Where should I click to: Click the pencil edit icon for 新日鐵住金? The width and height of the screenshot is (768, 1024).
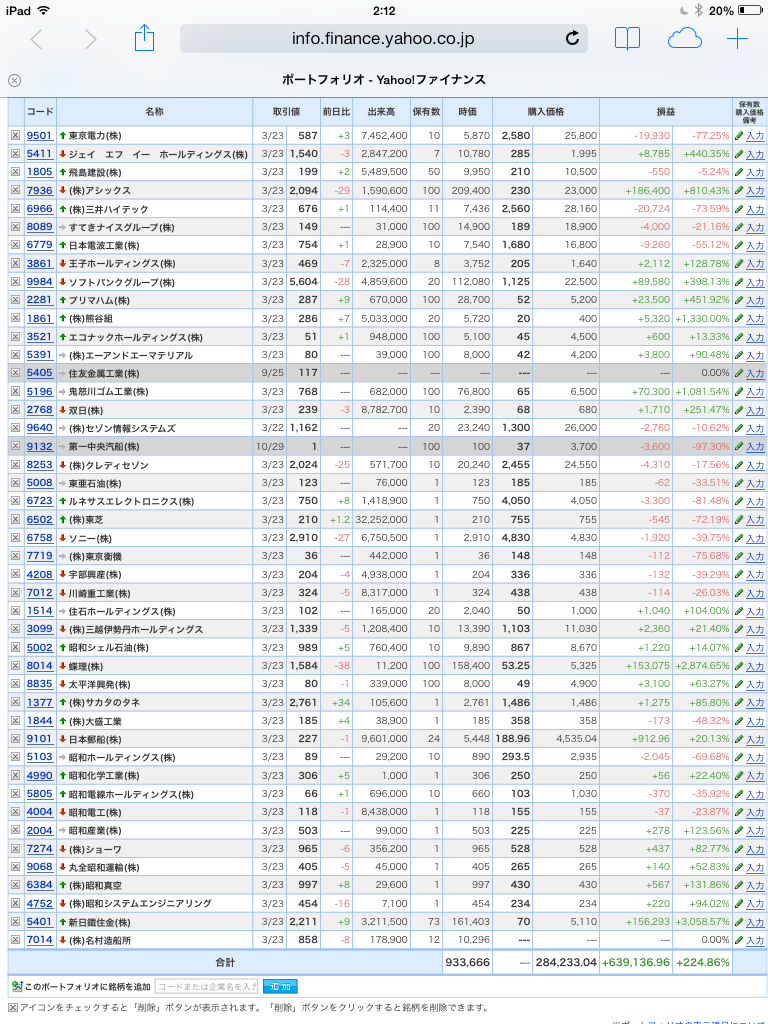click(x=739, y=922)
